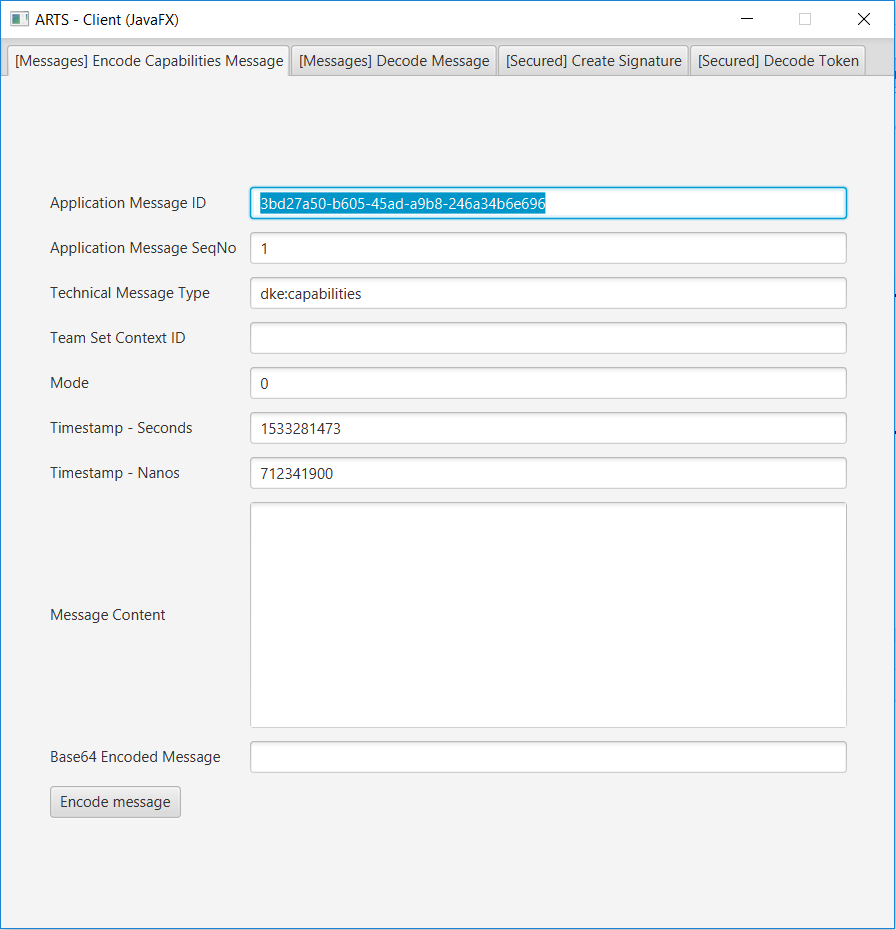Click the Timestamp - Nanos field
The width and height of the screenshot is (896, 930).
(x=547, y=473)
